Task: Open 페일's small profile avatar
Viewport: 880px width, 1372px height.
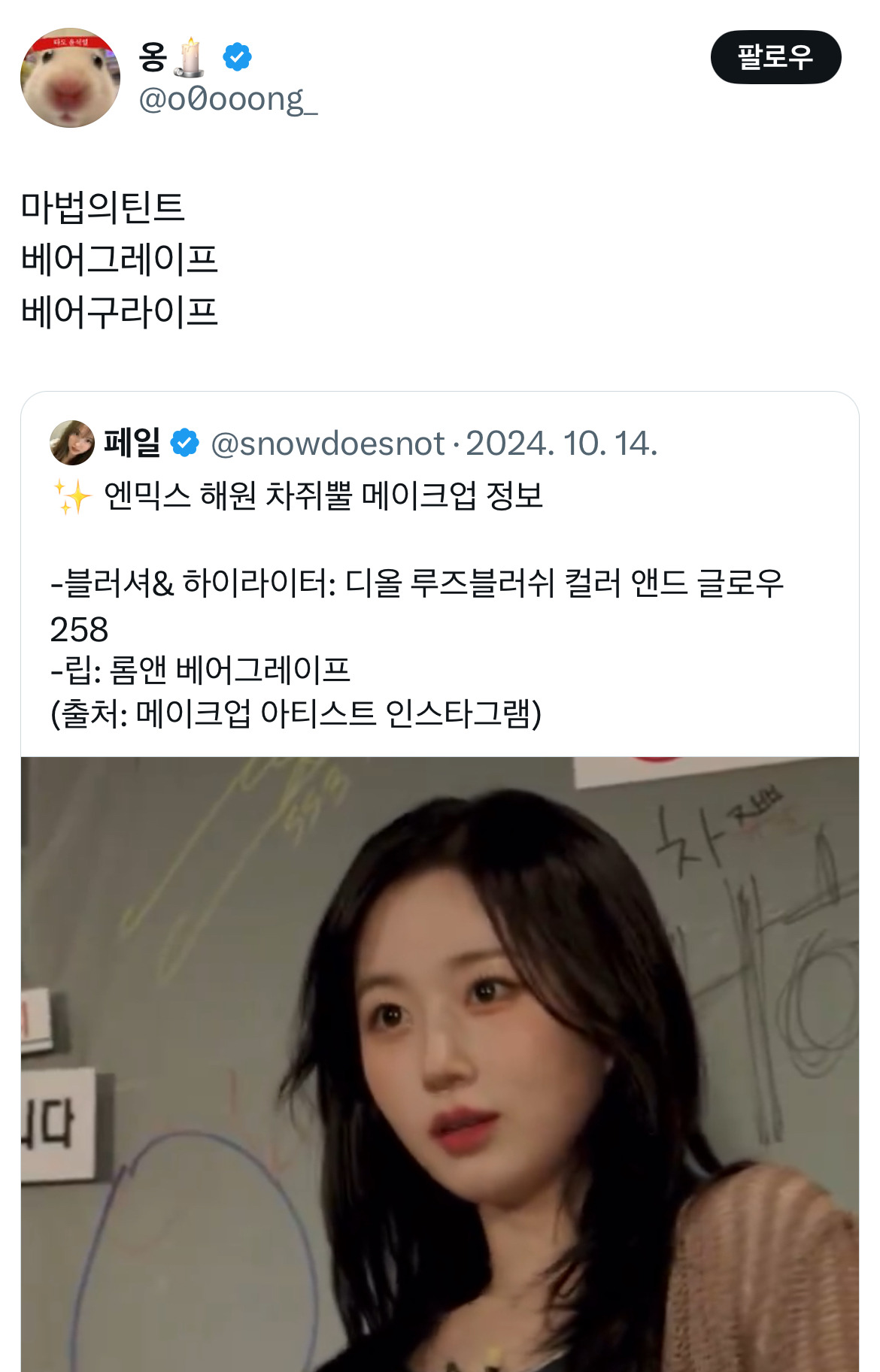Action: tap(72, 443)
